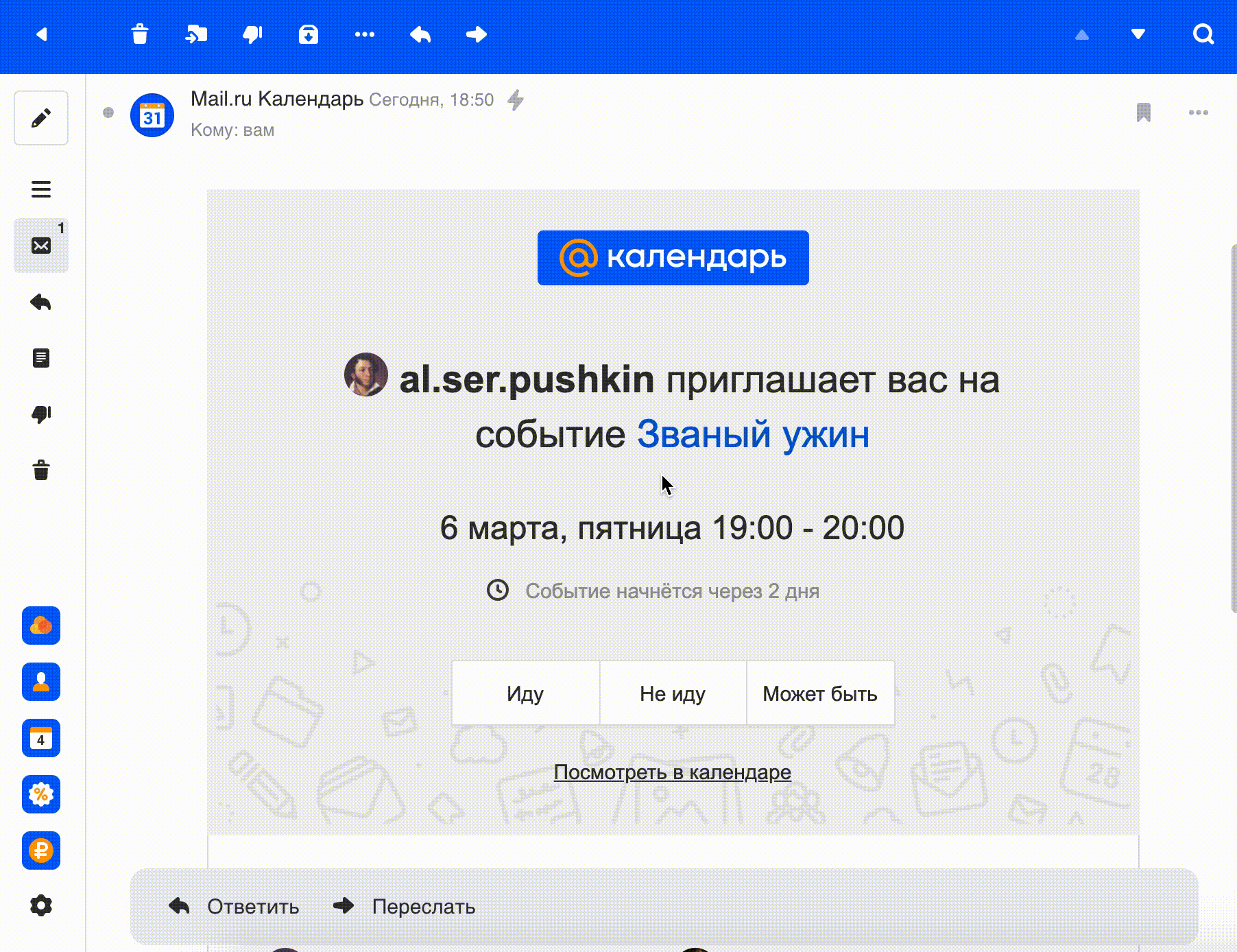Go to previous message up arrow
Screen dimensions: 1237x952
coord(1082,35)
